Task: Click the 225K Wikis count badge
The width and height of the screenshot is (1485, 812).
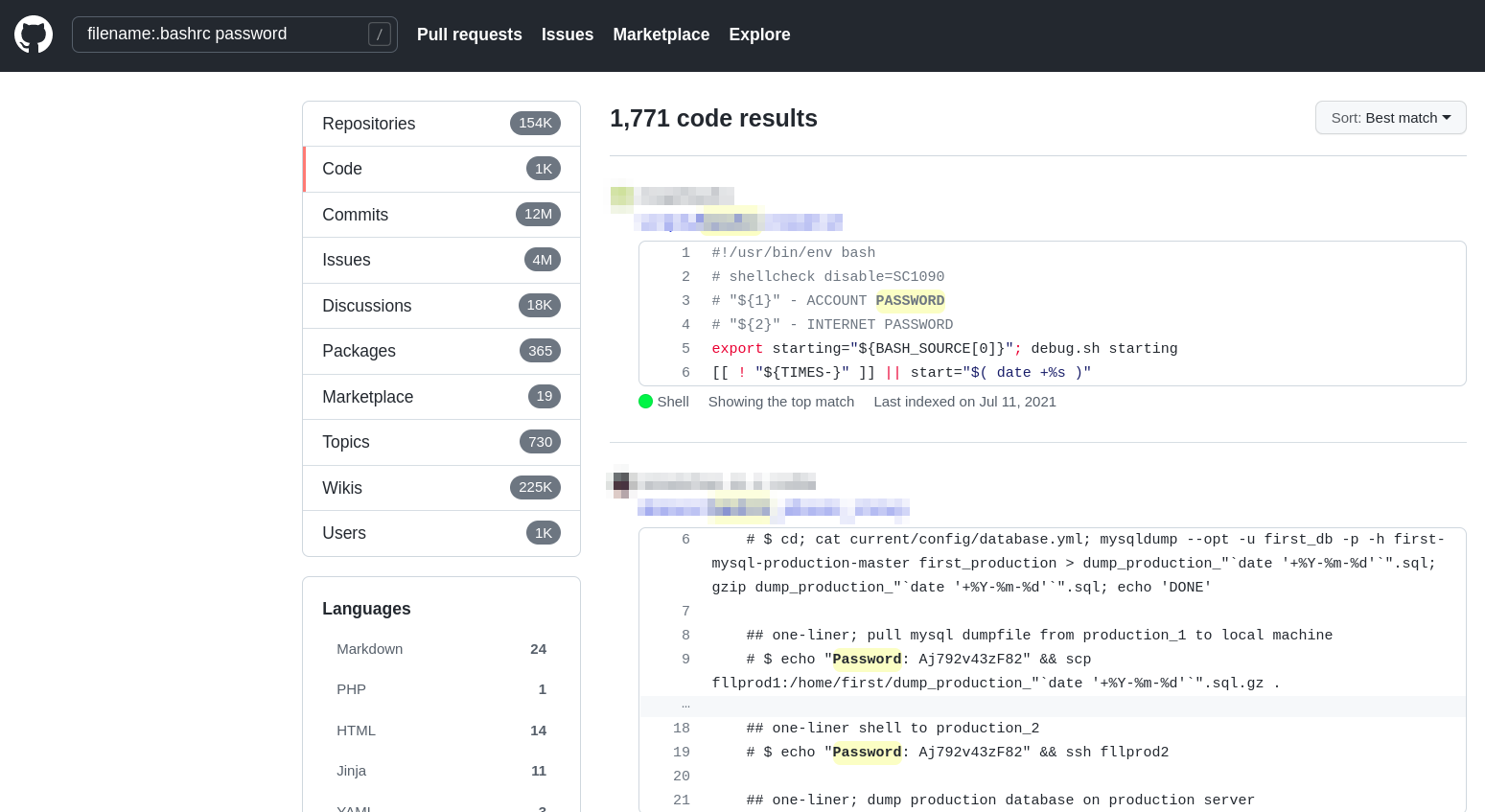Action: click(x=535, y=487)
